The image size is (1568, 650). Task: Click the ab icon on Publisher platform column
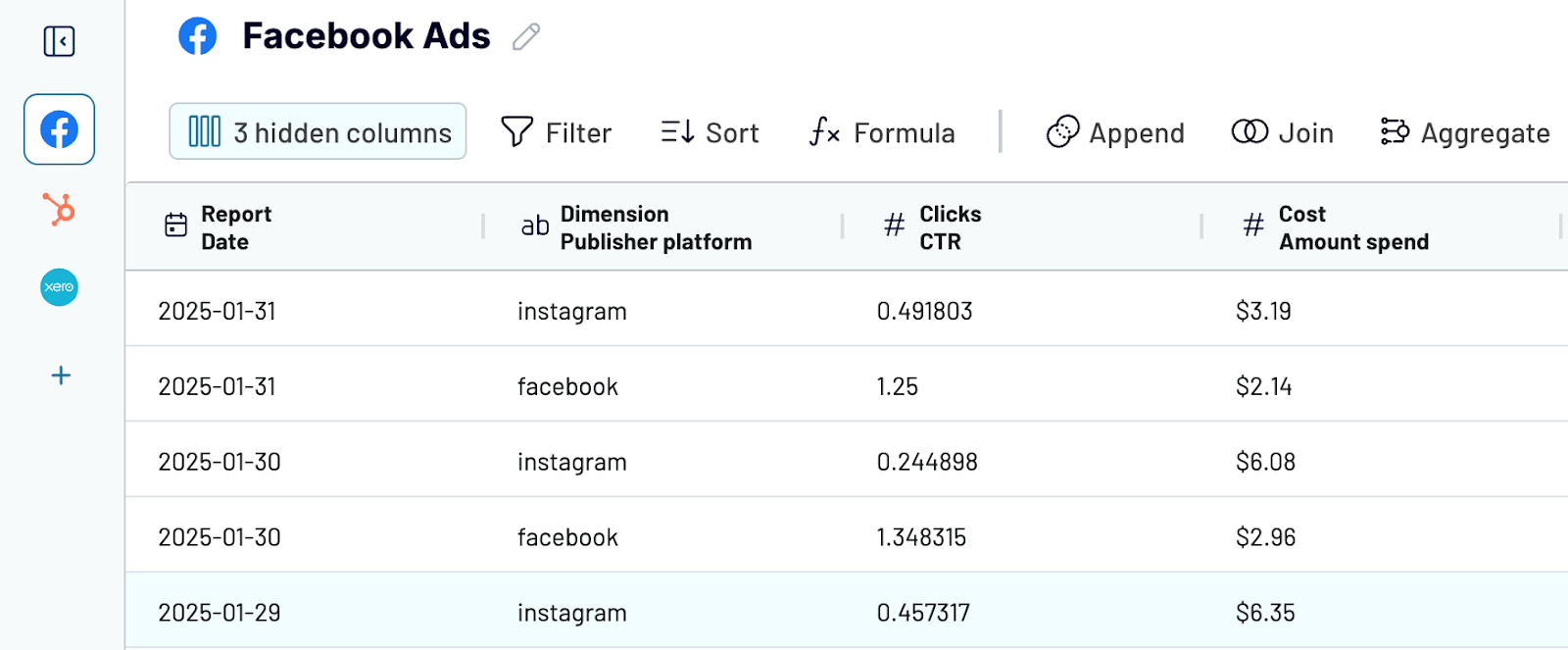pos(534,226)
